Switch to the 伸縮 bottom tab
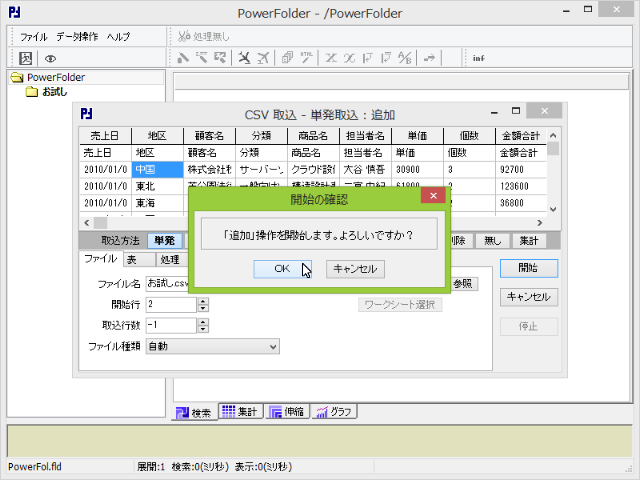Viewport: 640px width, 480px height. click(x=287, y=411)
